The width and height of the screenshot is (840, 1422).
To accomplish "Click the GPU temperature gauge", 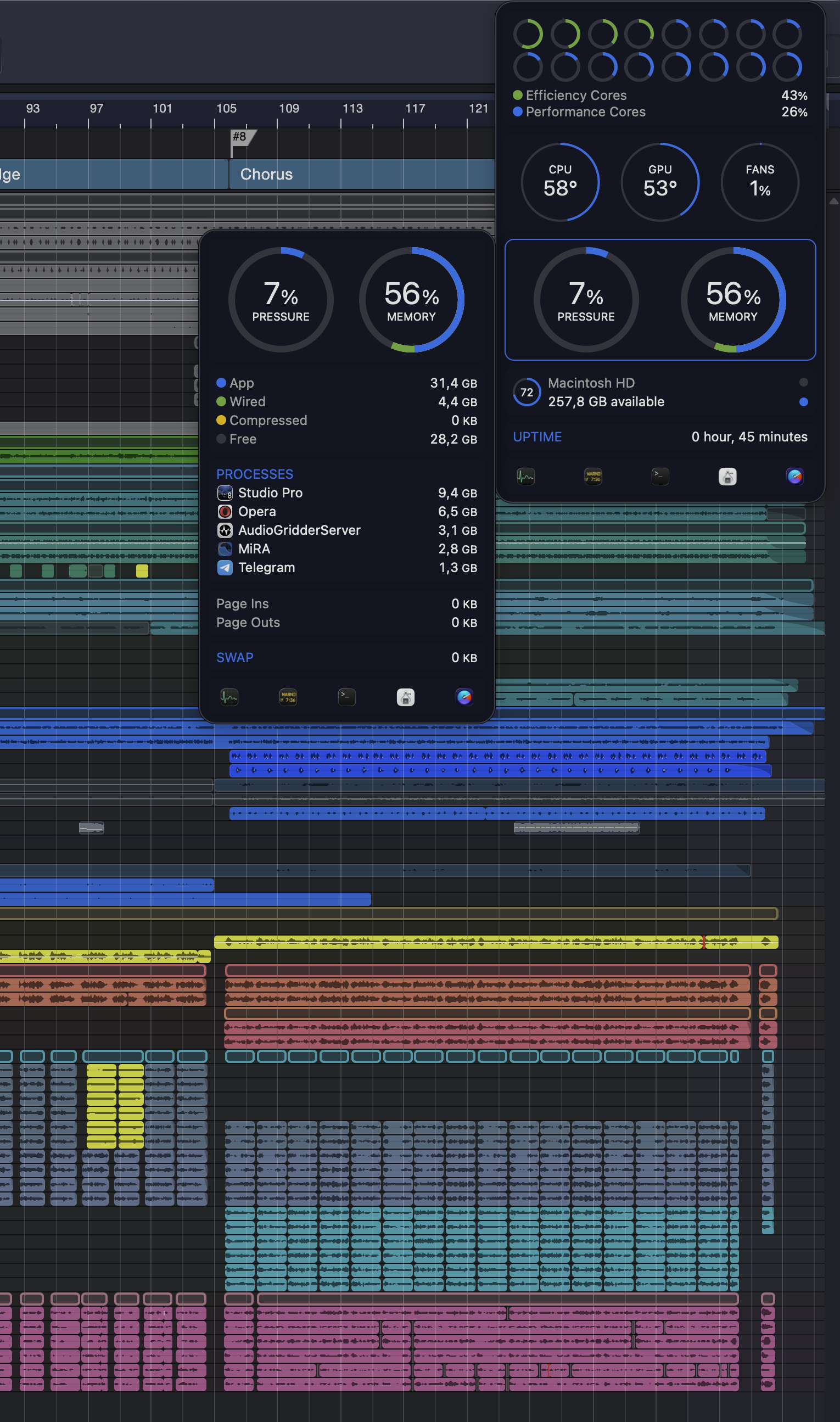I will pyautogui.click(x=660, y=182).
